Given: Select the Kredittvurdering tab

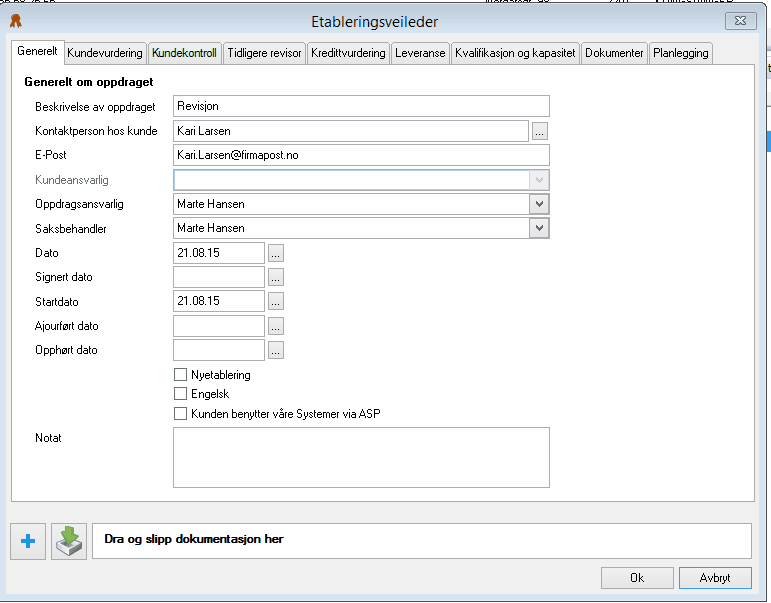Looking at the screenshot, I should (348, 53).
